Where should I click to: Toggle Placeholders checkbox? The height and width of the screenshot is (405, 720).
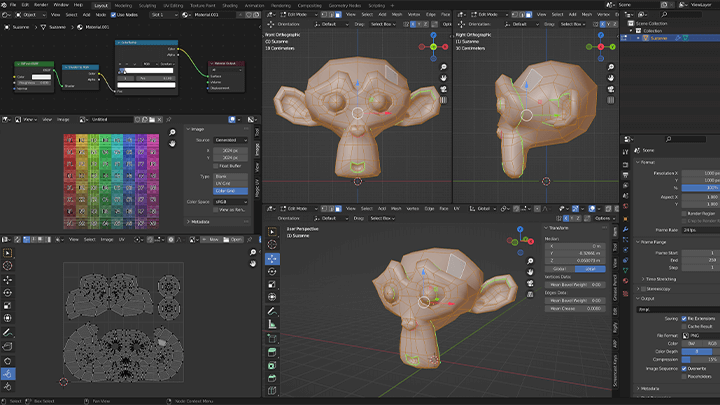pos(684,377)
